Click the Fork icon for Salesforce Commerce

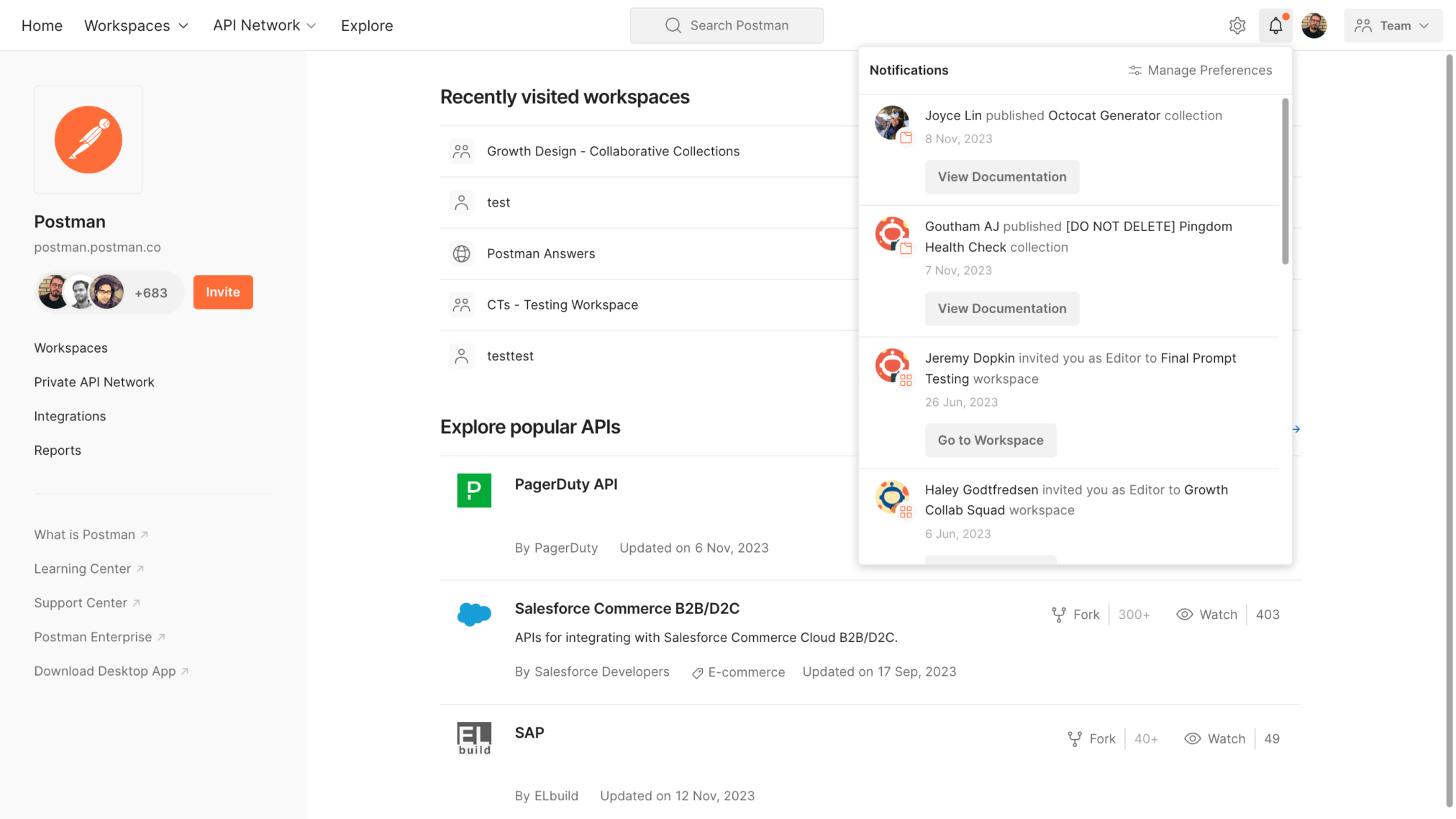pos(1059,615)
